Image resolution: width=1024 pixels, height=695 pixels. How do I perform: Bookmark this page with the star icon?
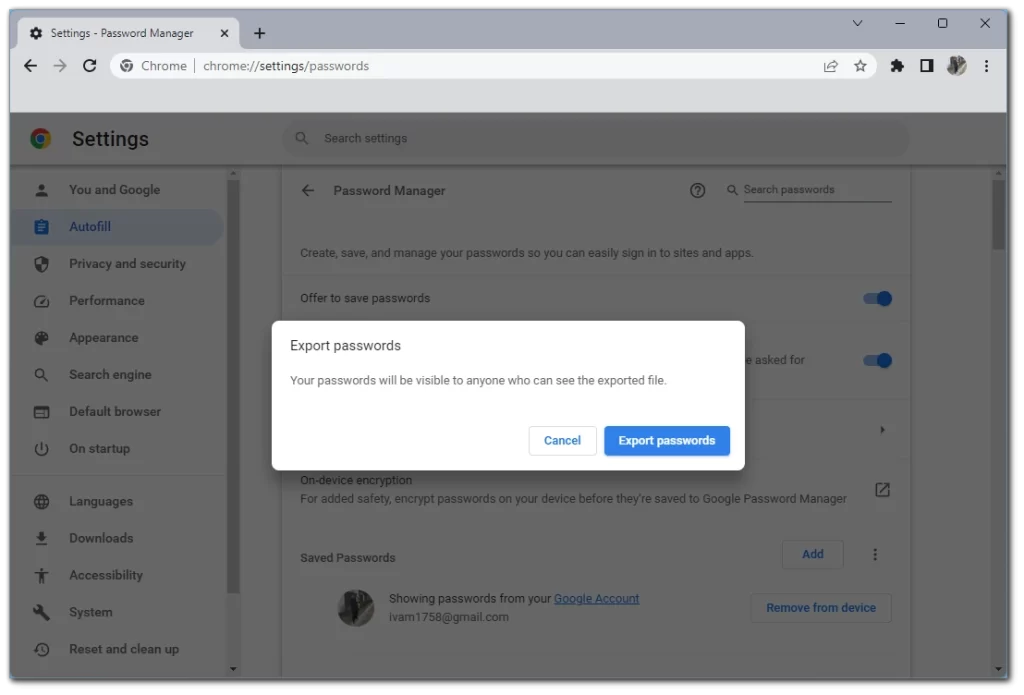[860, 66]
